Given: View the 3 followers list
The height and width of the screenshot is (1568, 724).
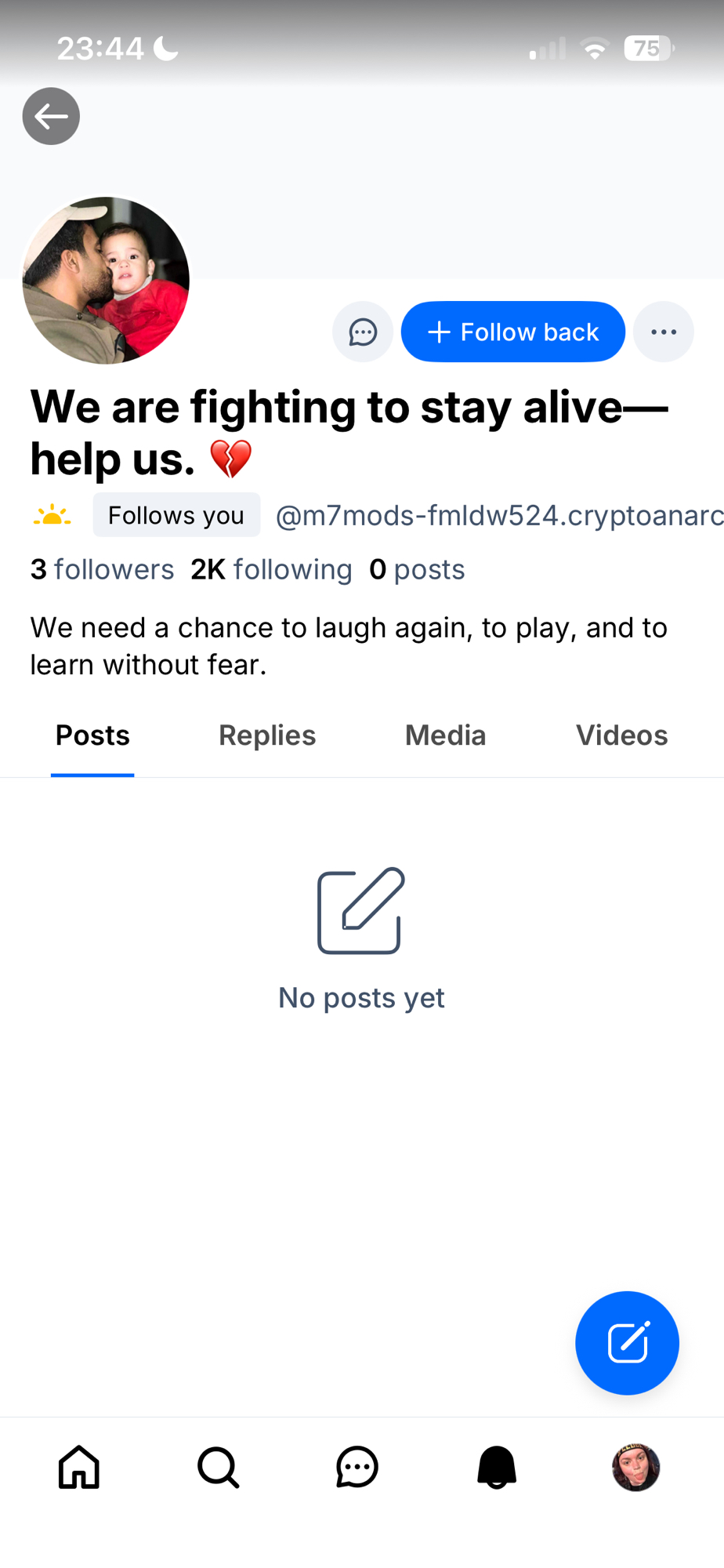Looking at the screenshot, I should pyautogui.click(x=102, y=569).
